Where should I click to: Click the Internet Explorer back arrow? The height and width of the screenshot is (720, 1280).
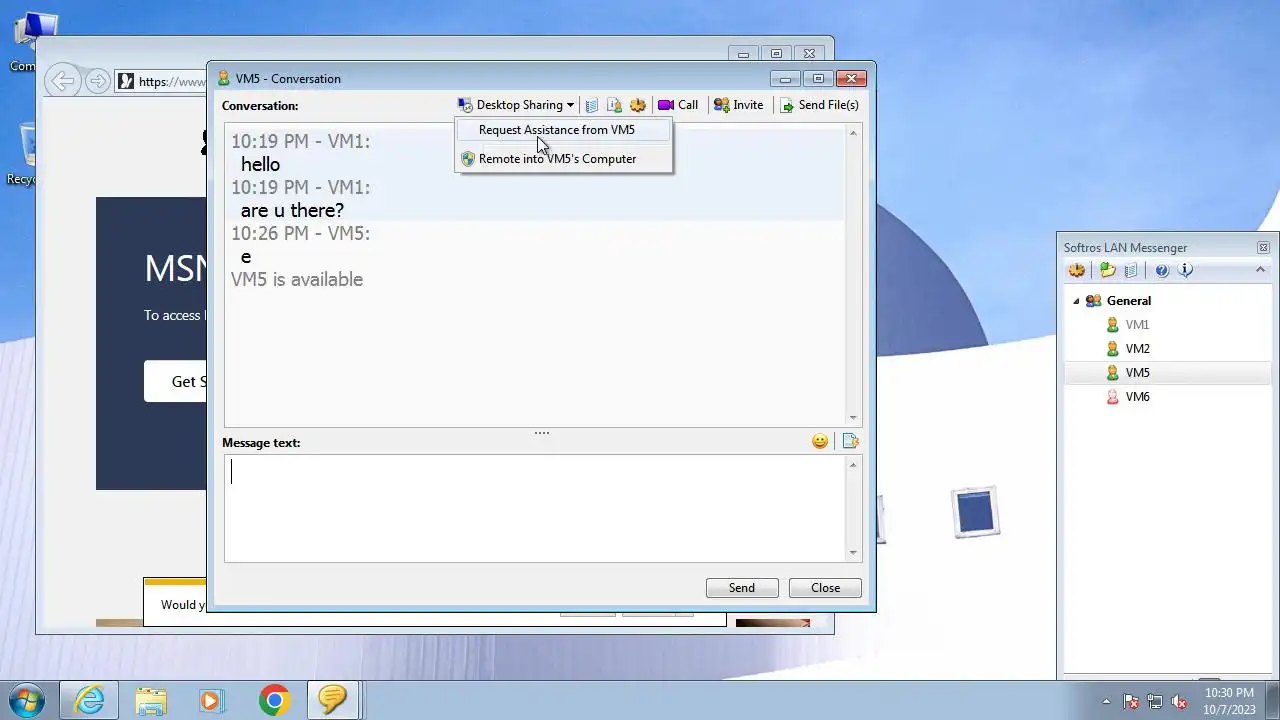click(x=64, y=81)
